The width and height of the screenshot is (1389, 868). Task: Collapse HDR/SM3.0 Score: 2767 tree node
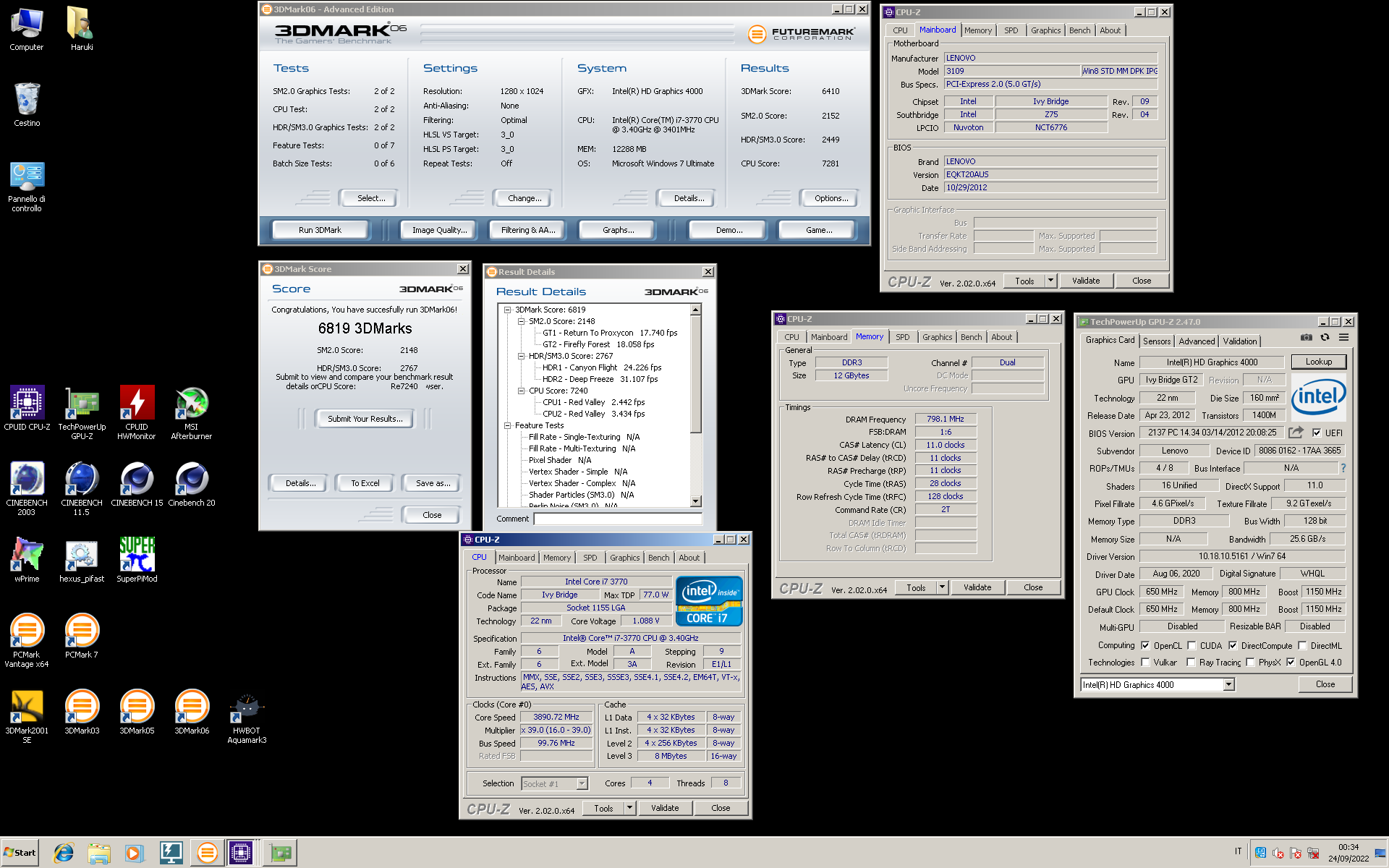coord(521,357)
